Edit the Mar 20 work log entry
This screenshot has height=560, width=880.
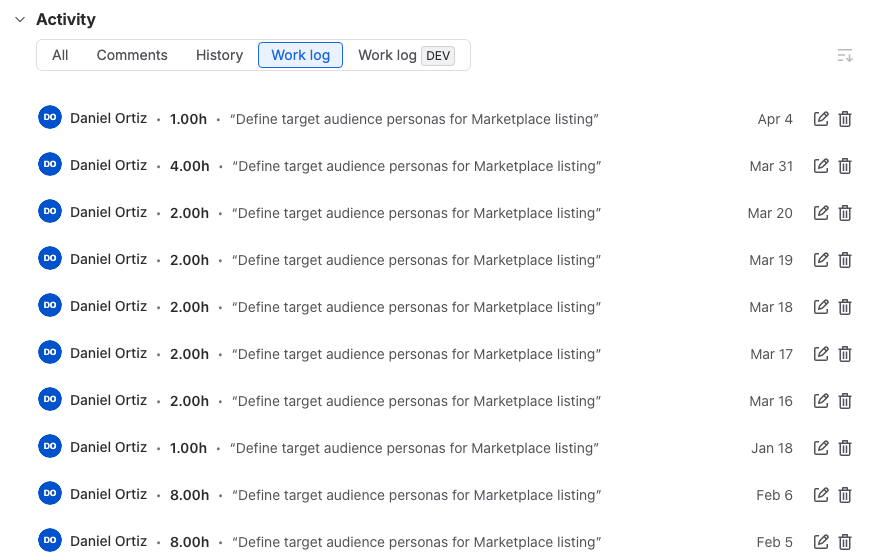821,213
